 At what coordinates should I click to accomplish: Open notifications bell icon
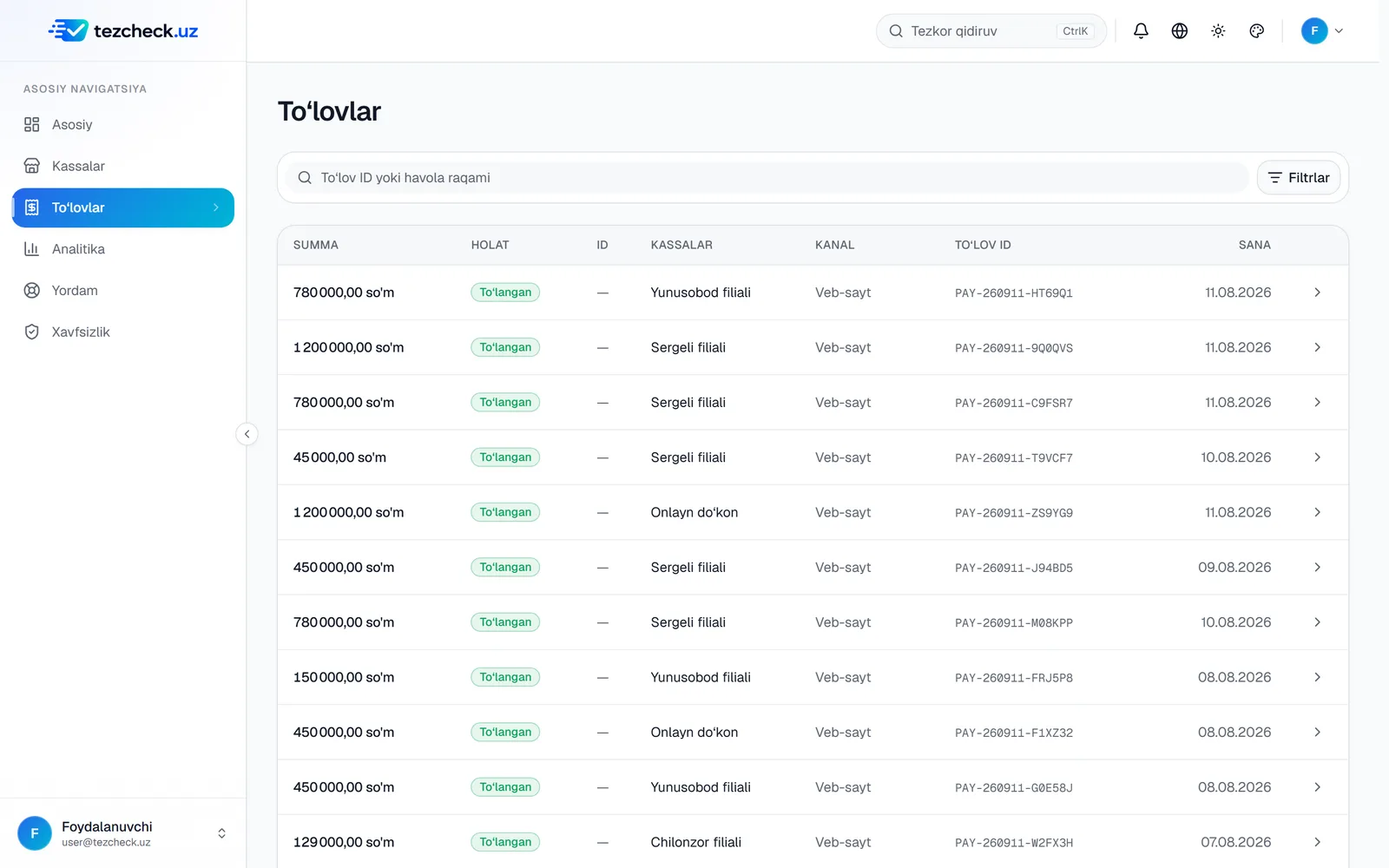click(1141, 31)
